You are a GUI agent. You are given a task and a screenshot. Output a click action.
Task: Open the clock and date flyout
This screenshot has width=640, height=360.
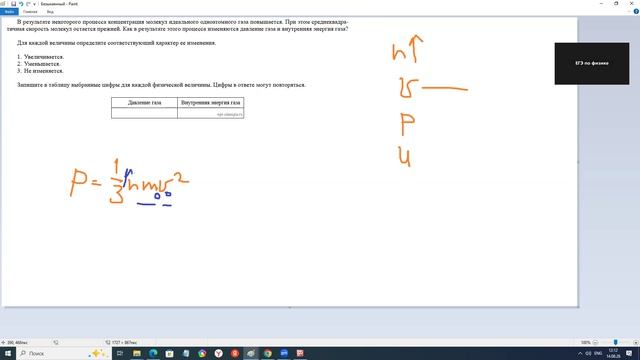[613, 353]
